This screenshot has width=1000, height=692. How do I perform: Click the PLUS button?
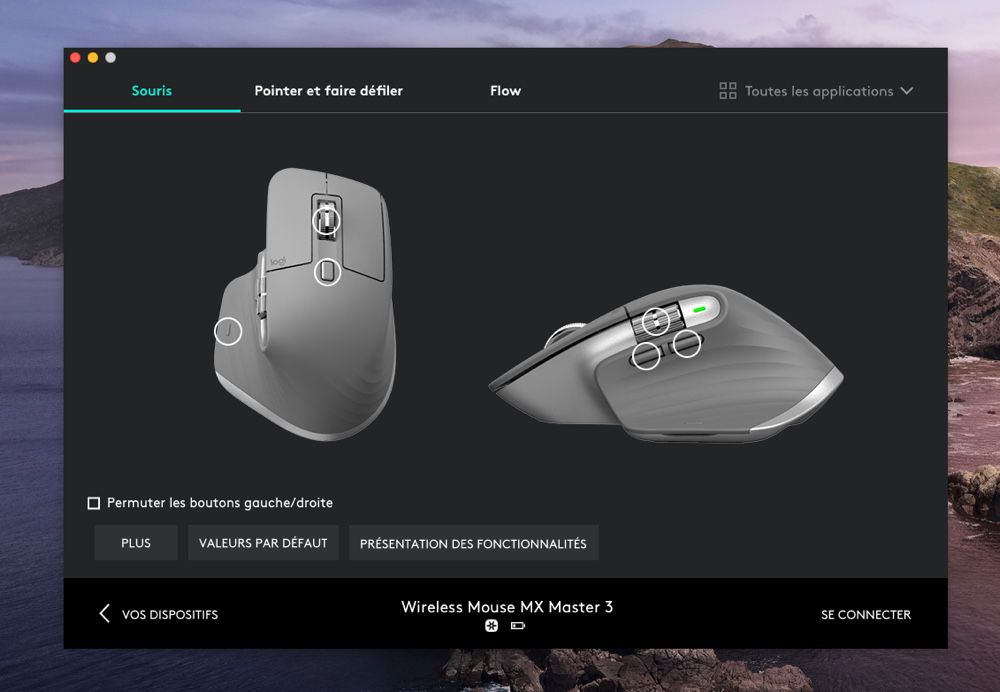136,543
